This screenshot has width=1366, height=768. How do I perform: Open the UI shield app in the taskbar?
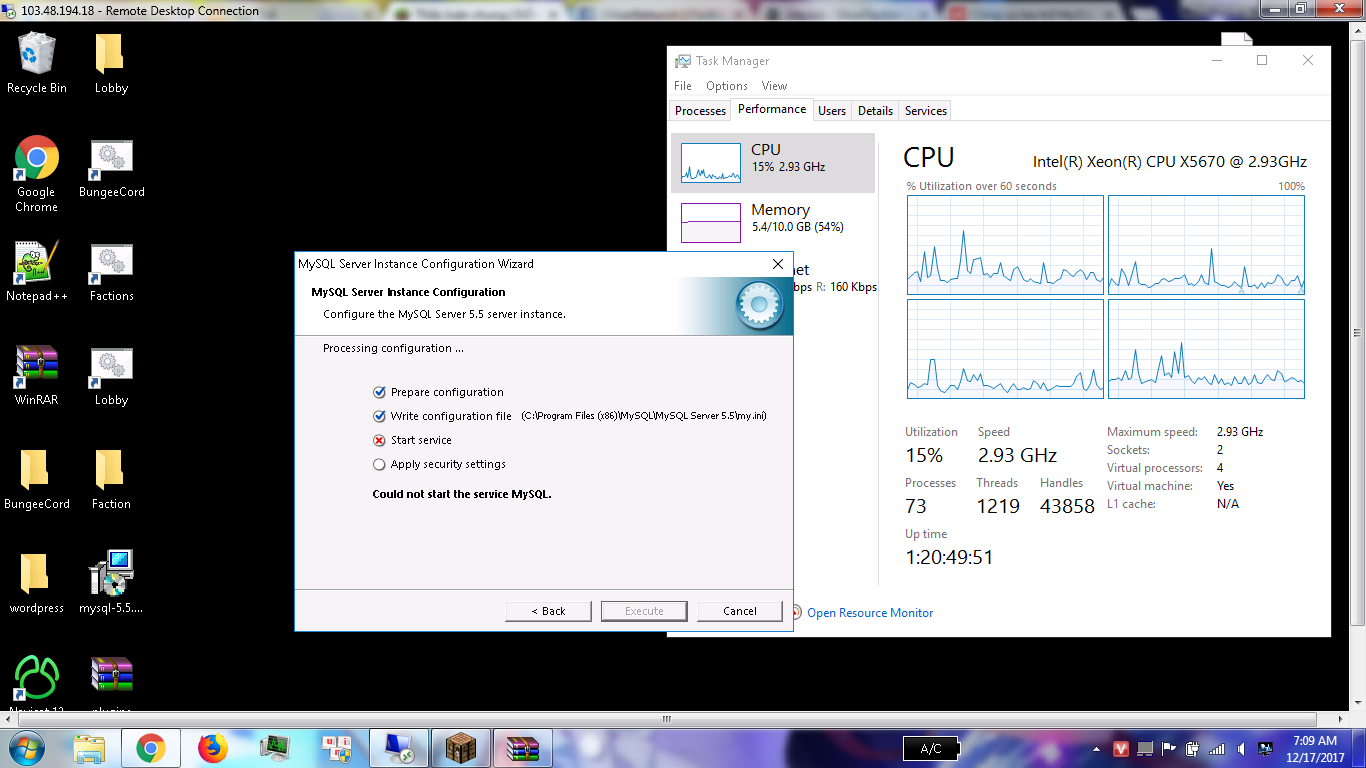(x=337, y=748)
